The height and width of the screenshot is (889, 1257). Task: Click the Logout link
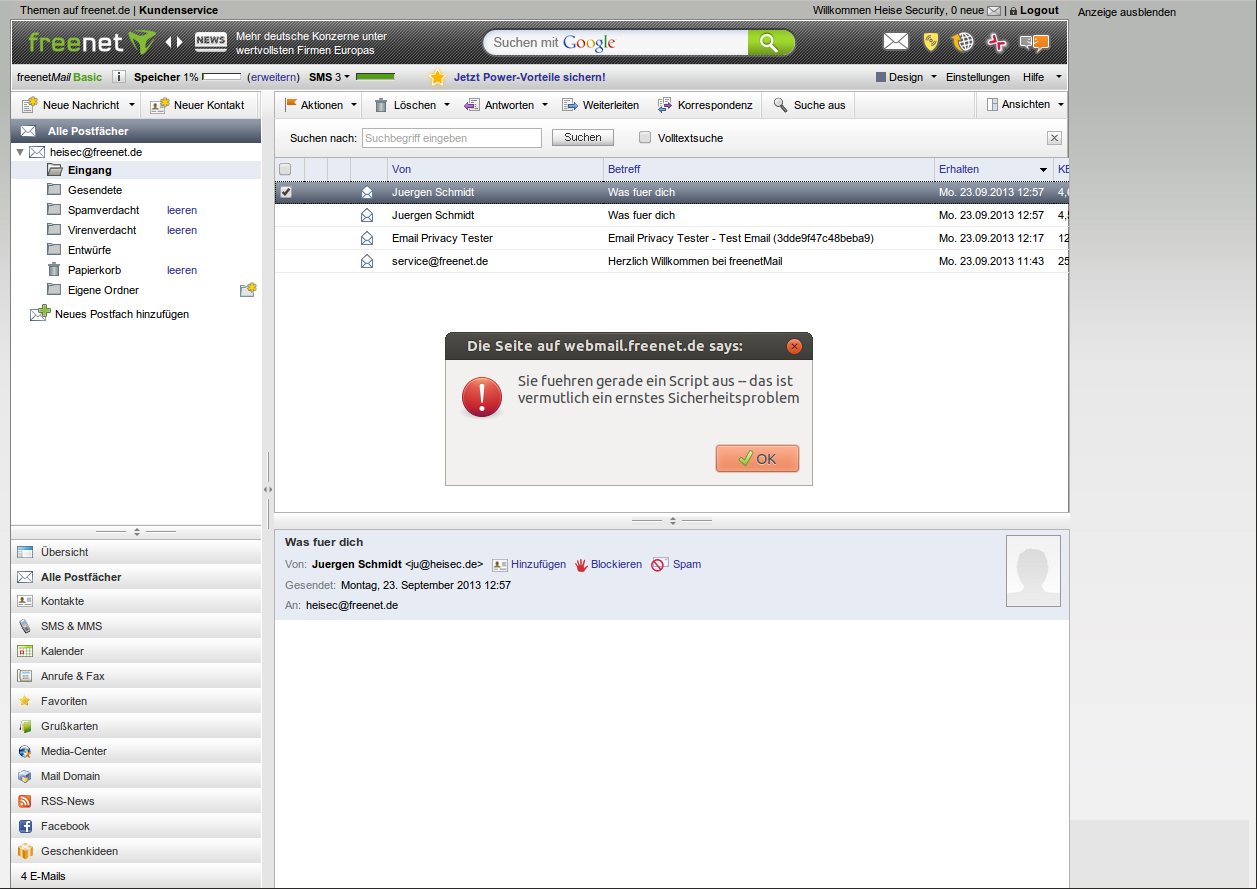tap(1039, 10)
